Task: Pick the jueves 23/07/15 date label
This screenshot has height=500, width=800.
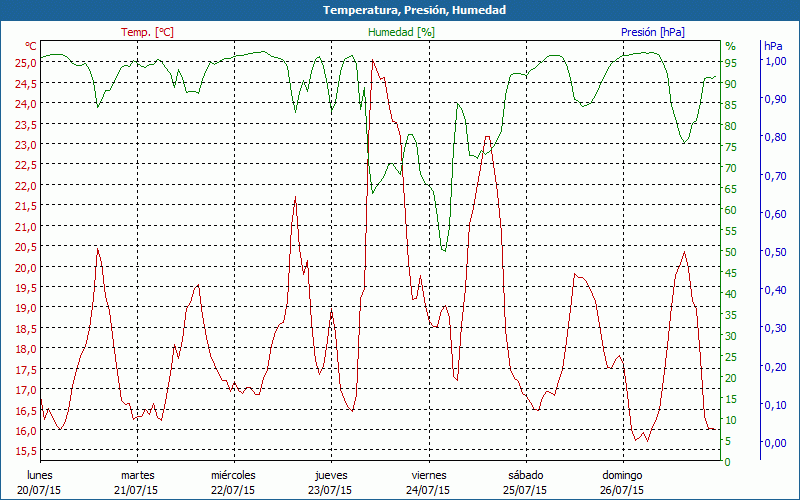Action: point(331,482)
